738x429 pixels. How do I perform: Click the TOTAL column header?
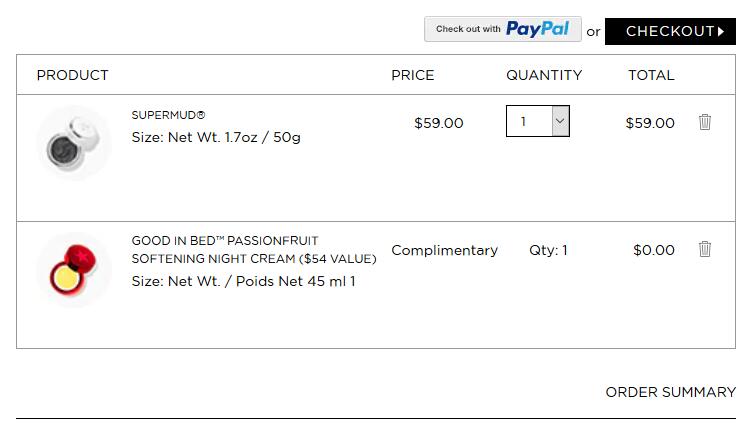point(651,75)
